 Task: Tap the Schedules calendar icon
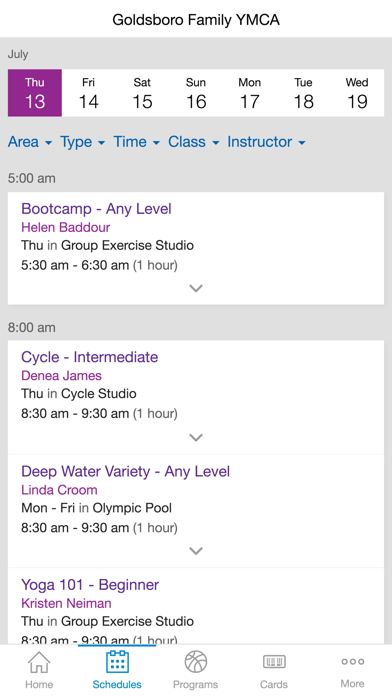(x=117, y=662)
